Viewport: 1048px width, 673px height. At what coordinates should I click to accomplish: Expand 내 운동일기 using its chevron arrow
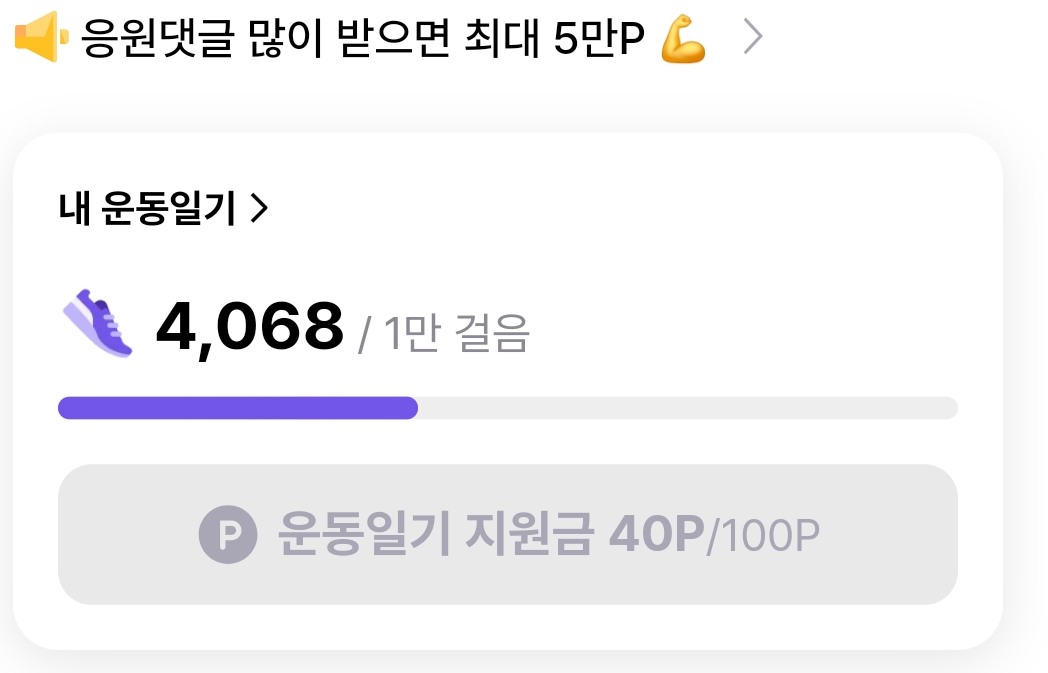[259, 208]
